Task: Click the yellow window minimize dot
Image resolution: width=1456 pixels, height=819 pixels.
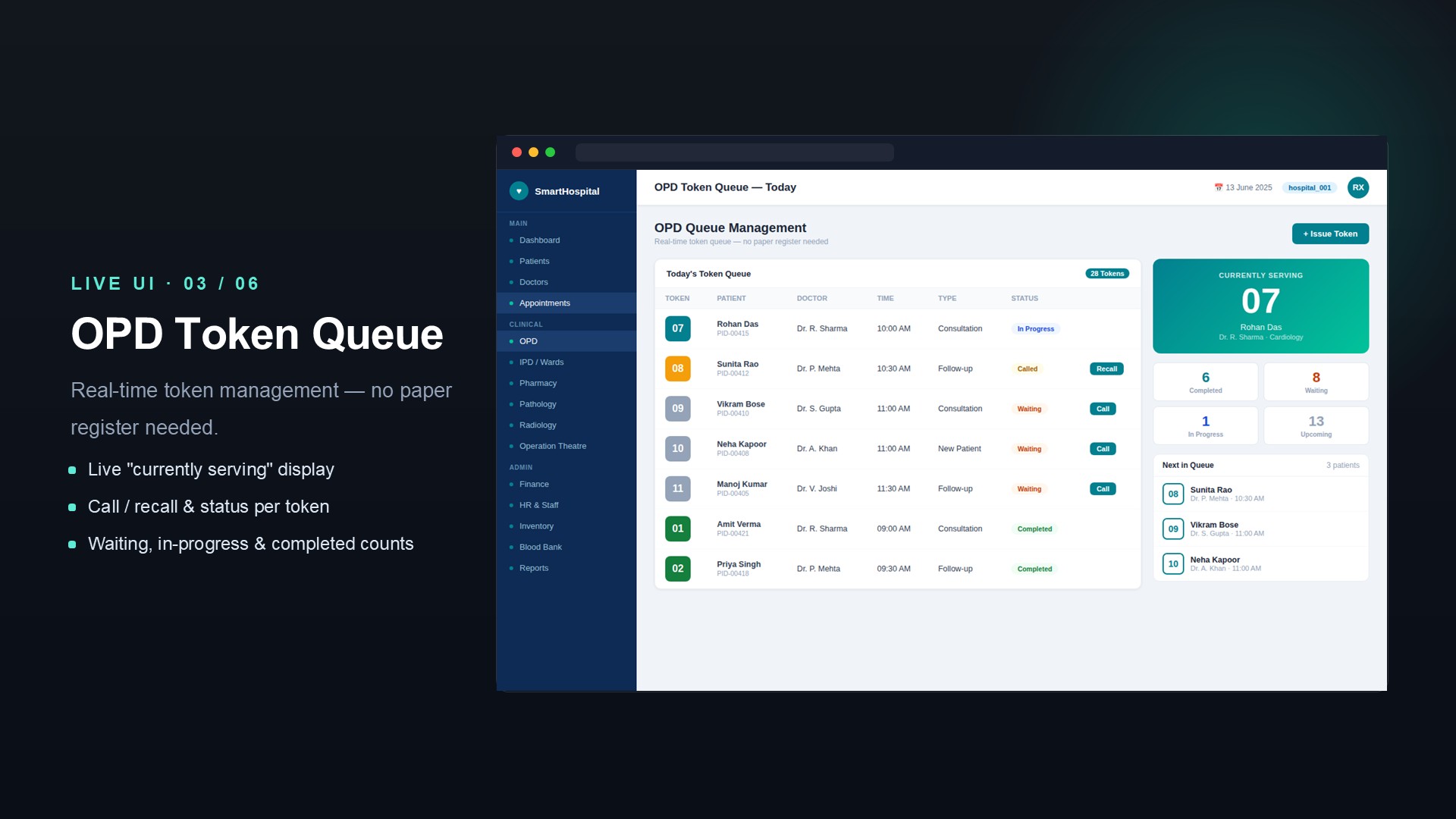Action: tap(533, 152)
